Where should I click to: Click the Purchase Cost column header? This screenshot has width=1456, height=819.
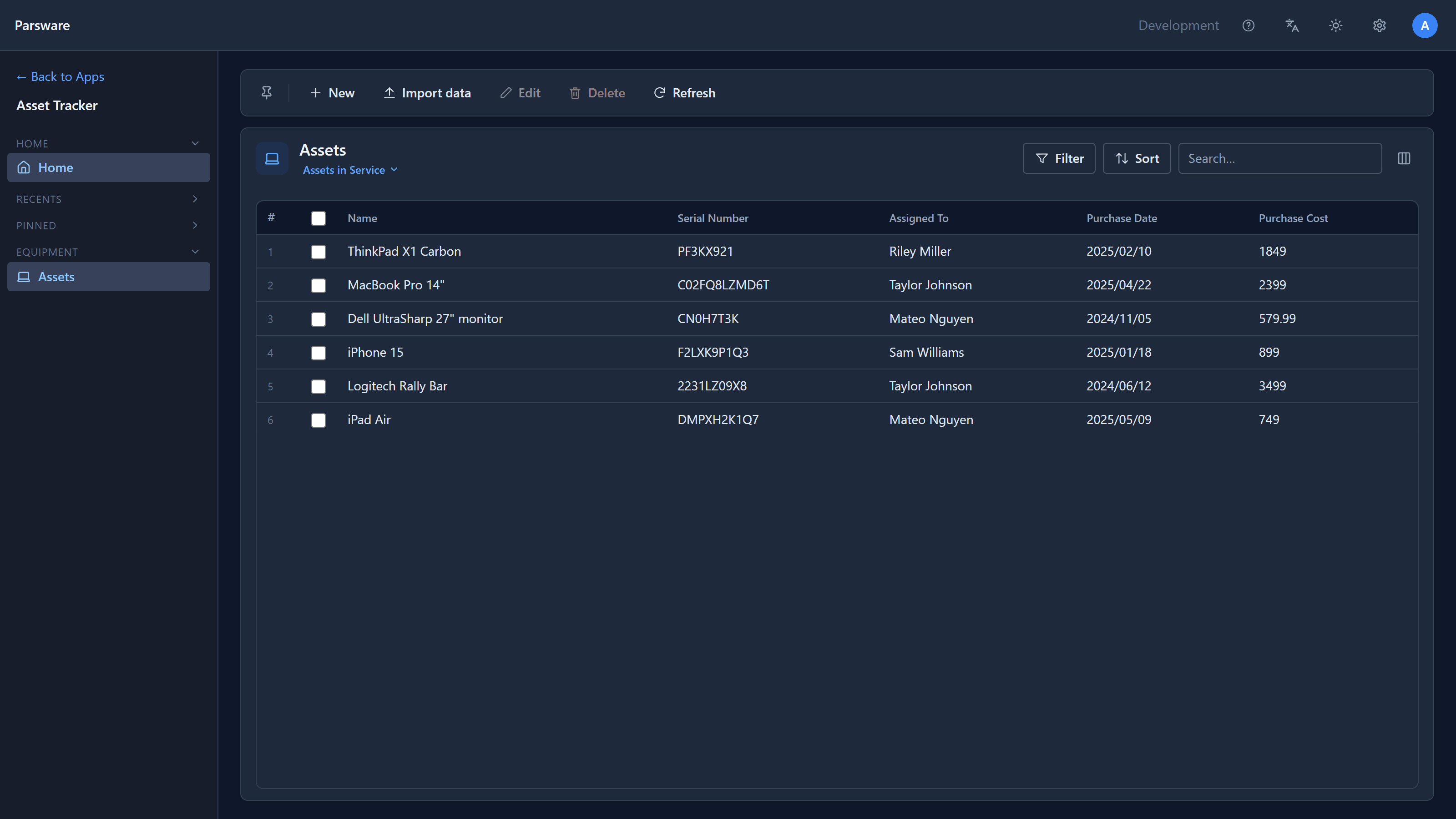1293,218
